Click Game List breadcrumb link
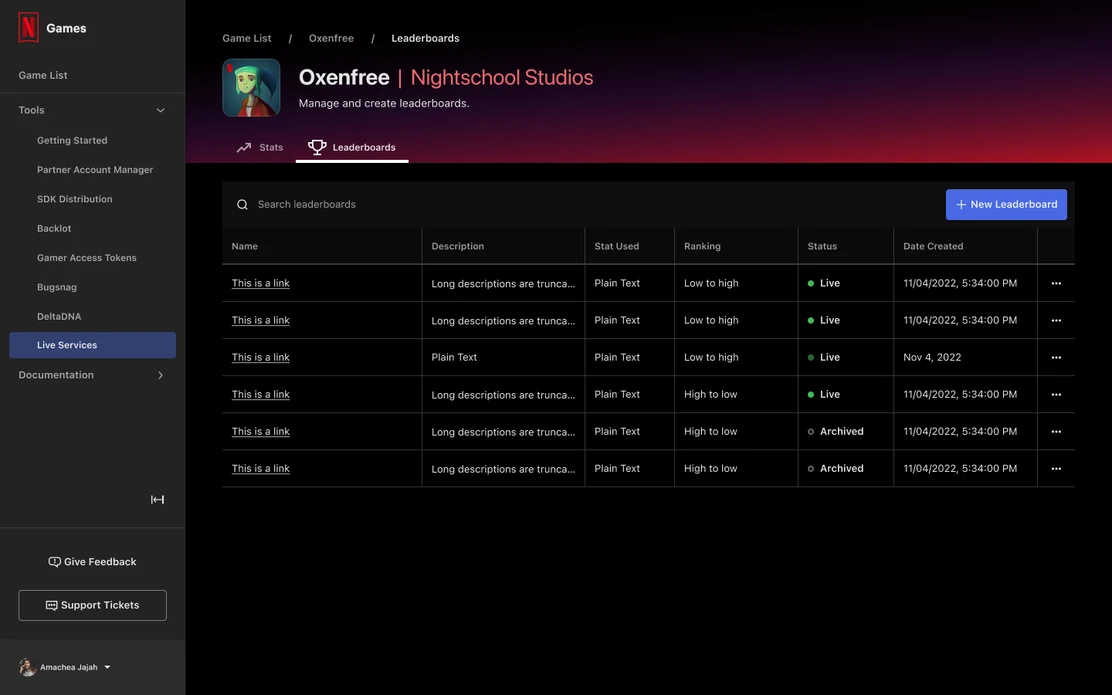 (247, 38)
